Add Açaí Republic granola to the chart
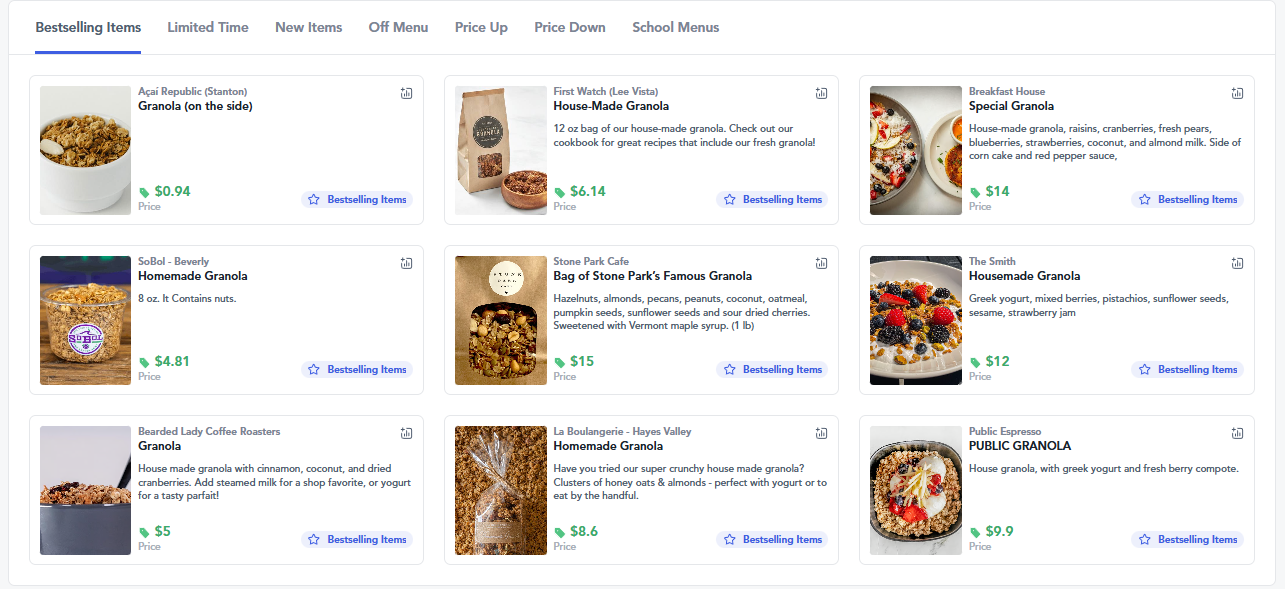Image resolution: width=1285 pixels, height=589 pixels. coord(406,92)
